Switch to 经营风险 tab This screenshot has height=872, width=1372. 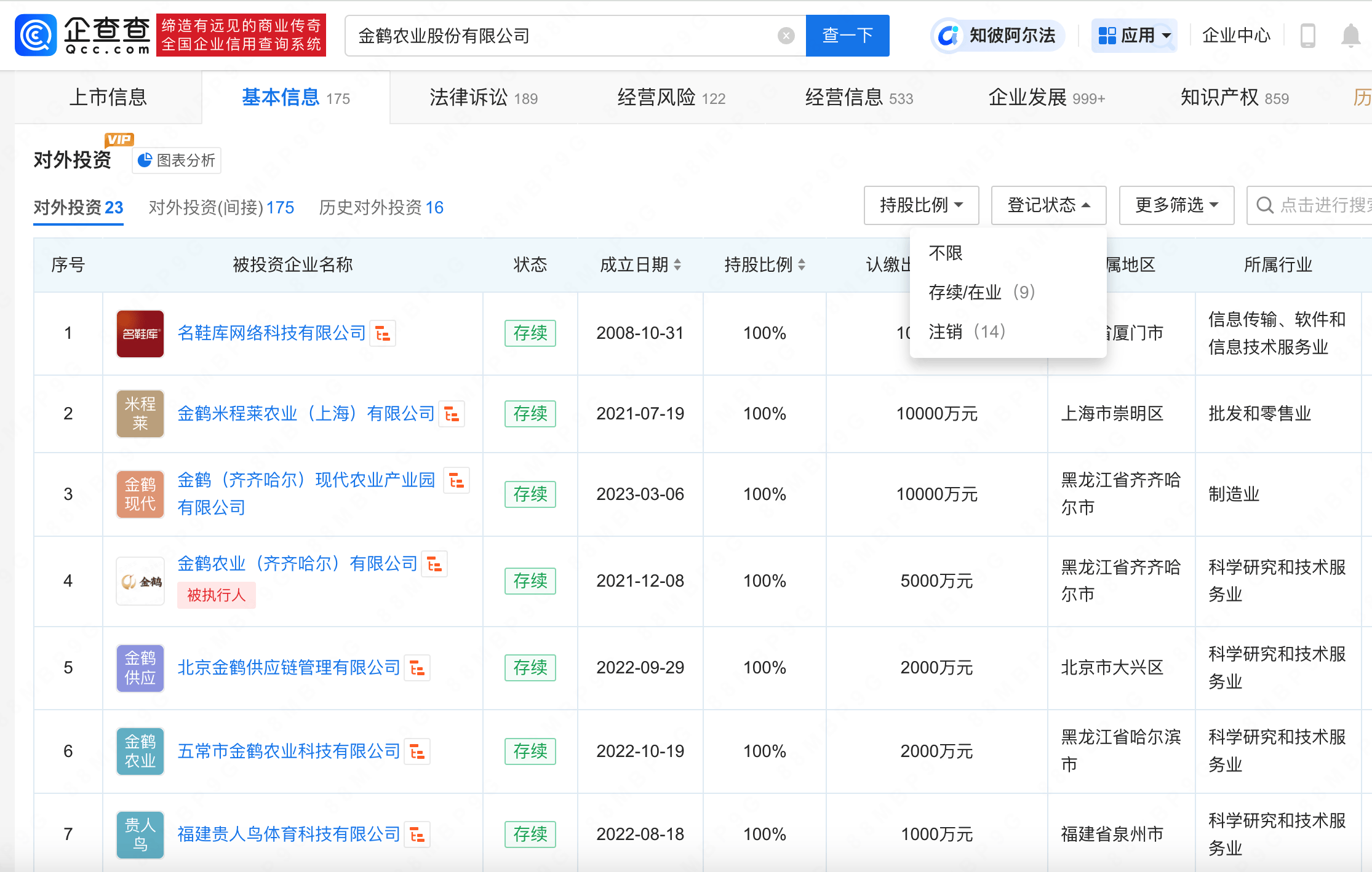click(x=671, y=97)
